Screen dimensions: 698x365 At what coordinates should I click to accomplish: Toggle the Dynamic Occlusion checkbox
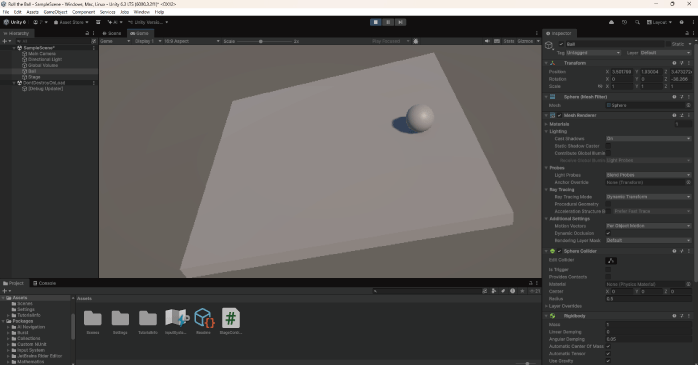pos(608,233)
